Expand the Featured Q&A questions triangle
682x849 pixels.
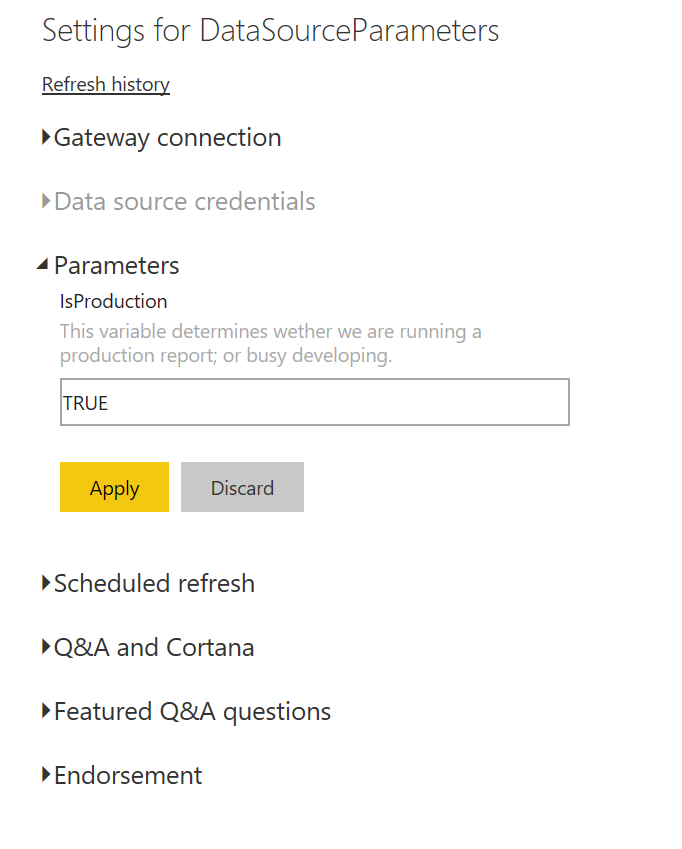(46, 711)
